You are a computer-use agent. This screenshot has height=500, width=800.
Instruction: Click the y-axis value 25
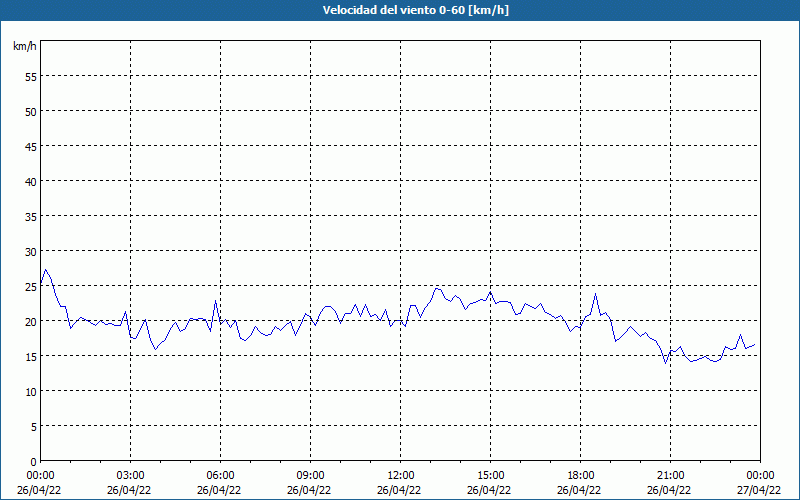pyautogui.click(x=31, y=287)
